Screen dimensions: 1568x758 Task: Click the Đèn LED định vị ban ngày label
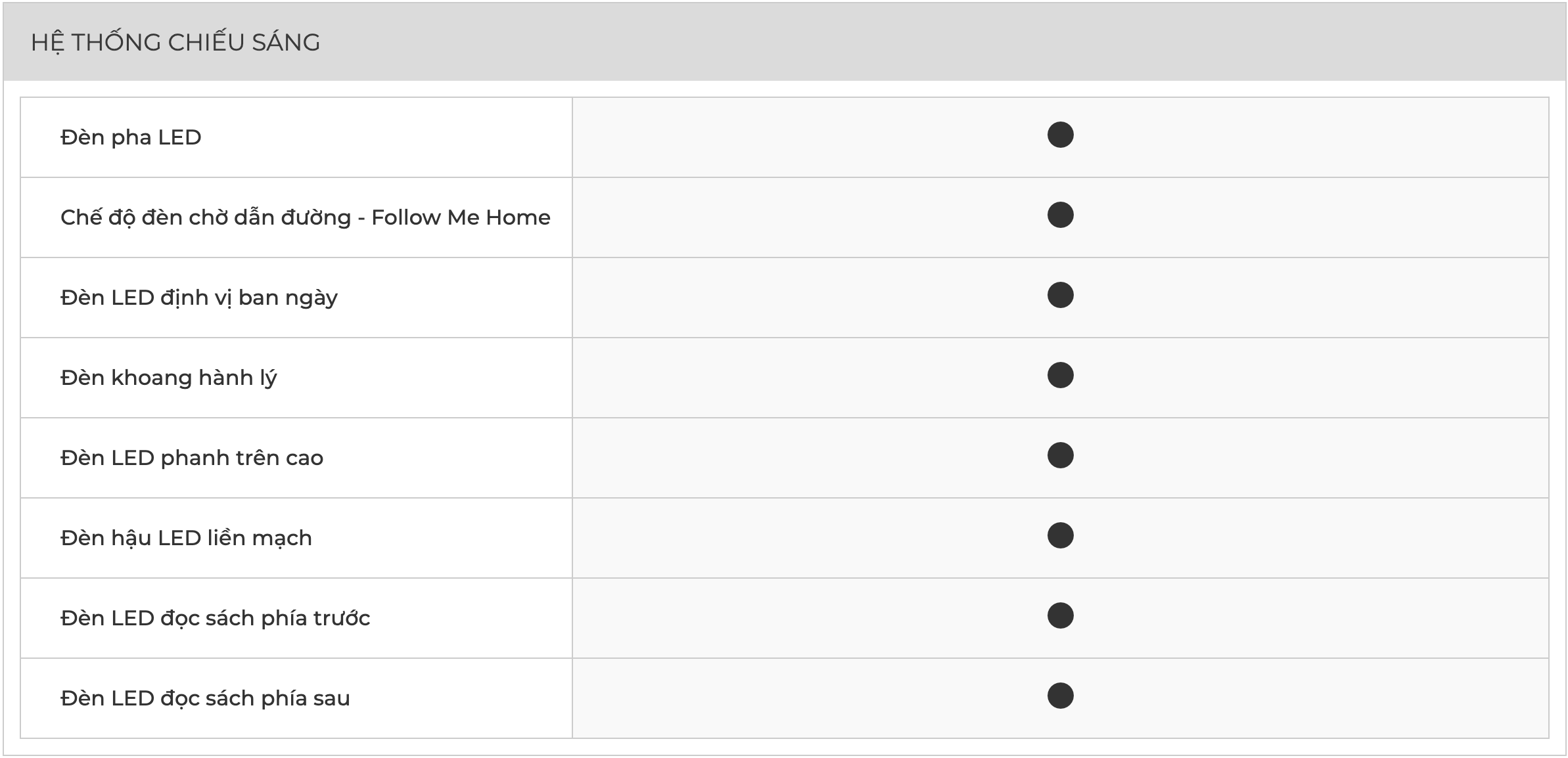[x=198, y=298]
